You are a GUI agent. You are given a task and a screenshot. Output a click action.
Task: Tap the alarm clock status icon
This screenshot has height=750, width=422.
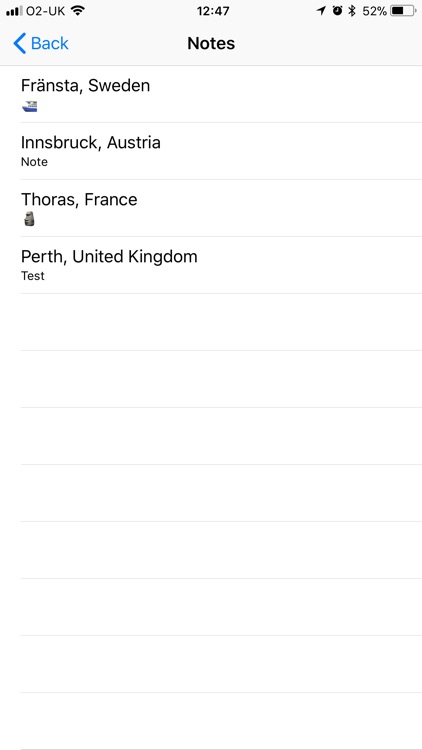coord(338,11)
